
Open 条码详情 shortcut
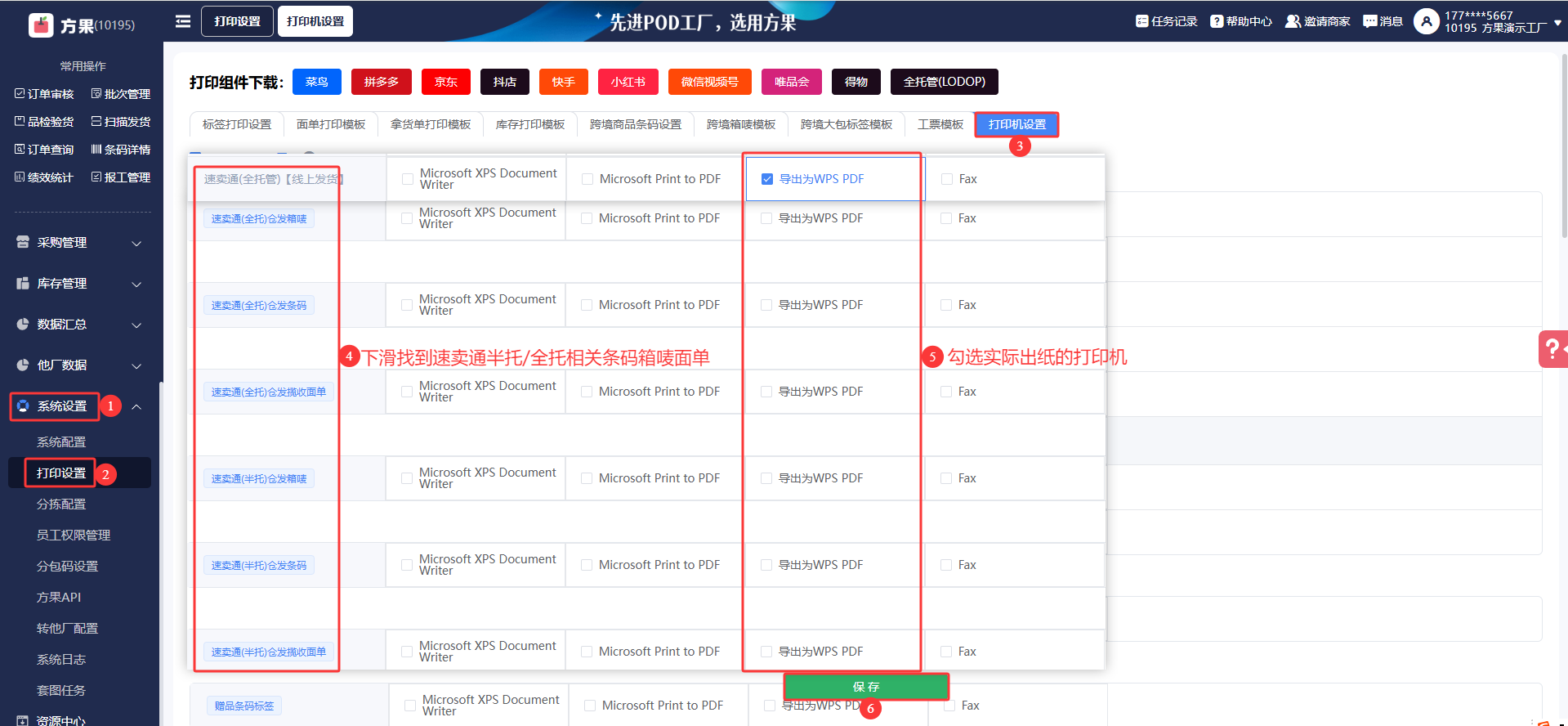pos(121,150)
